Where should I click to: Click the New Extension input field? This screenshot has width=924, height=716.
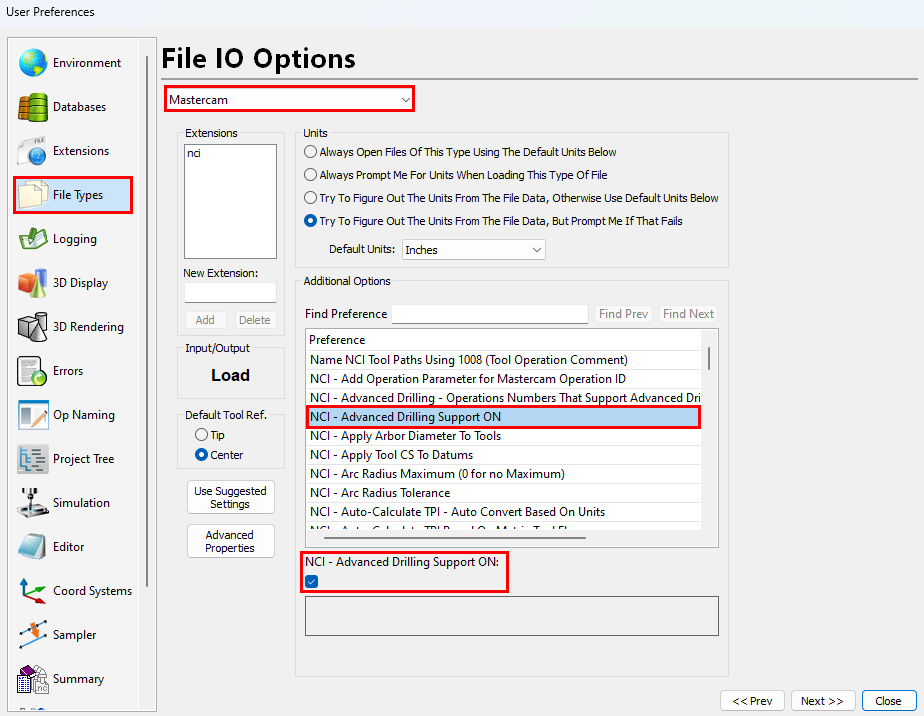click(x=230, y=293)
